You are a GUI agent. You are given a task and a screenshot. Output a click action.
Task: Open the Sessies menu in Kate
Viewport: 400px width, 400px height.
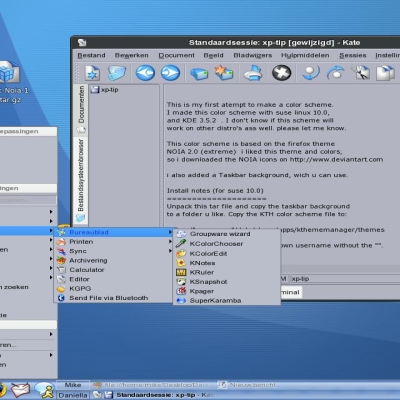[353, 55]
